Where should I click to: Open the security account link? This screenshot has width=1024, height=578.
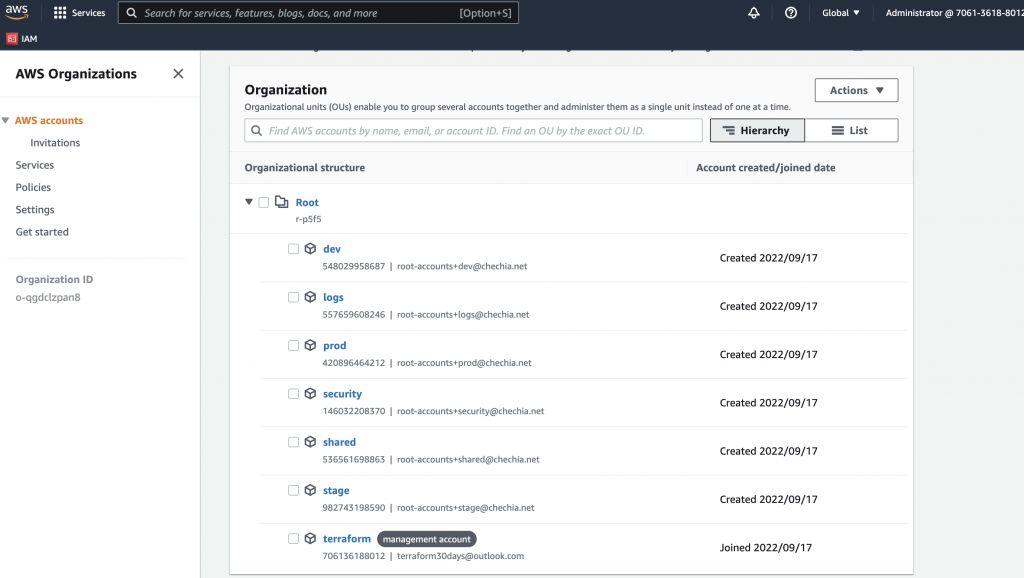pyautogui.click(x=342, y=394)
